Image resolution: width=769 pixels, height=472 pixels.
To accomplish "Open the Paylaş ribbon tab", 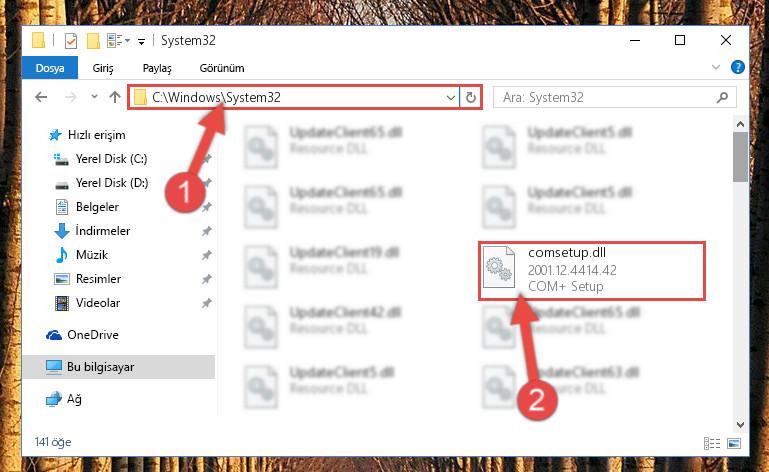I will point(157,68).
